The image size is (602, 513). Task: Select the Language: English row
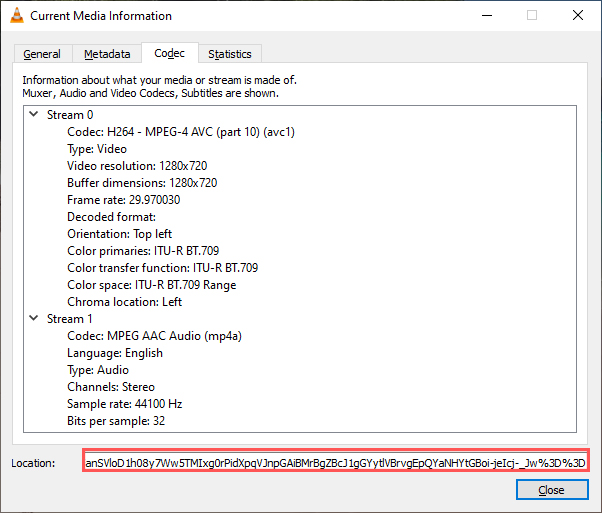point(115,352)
